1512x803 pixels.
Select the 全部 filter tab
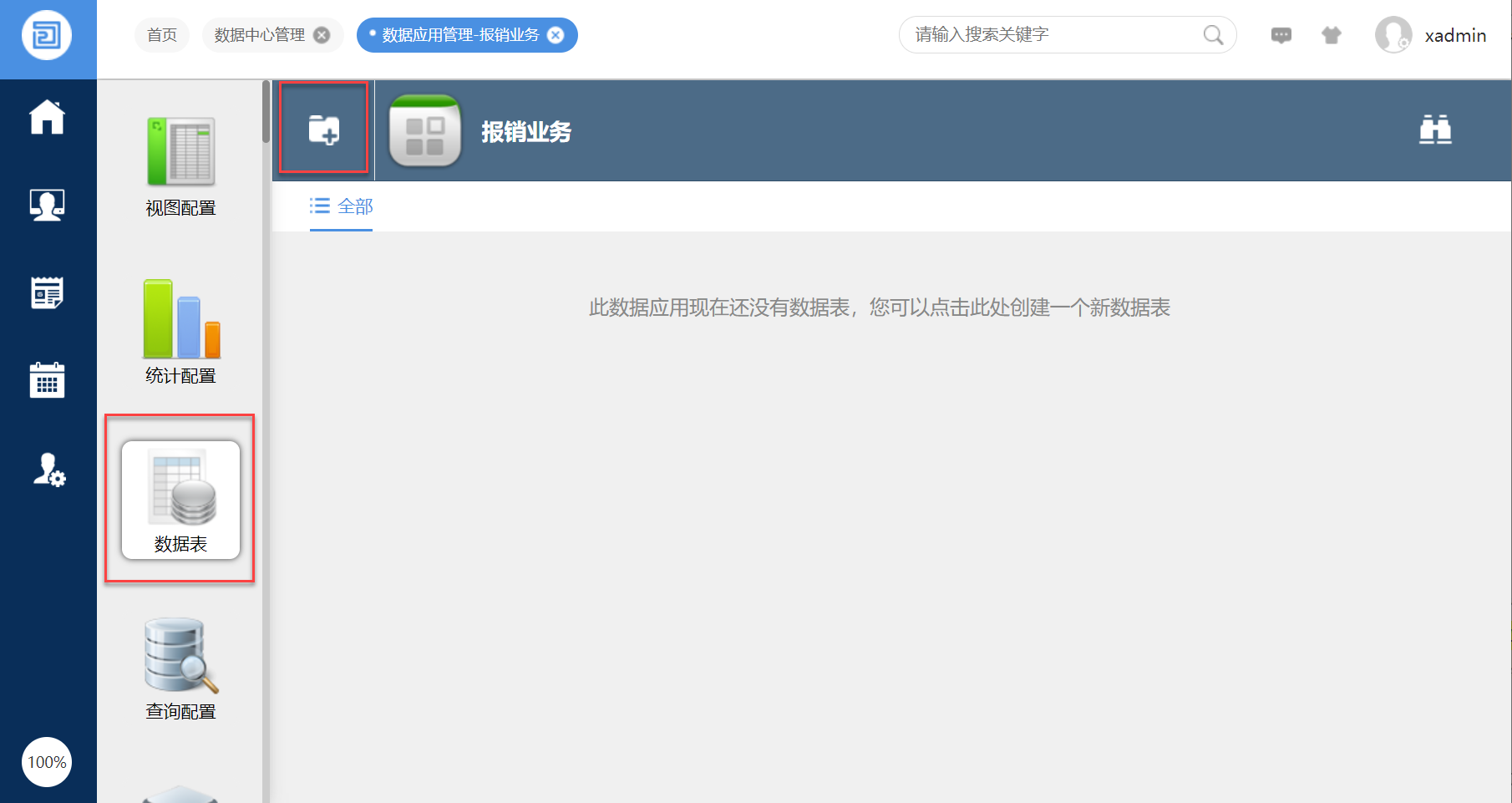pos(342,206)
